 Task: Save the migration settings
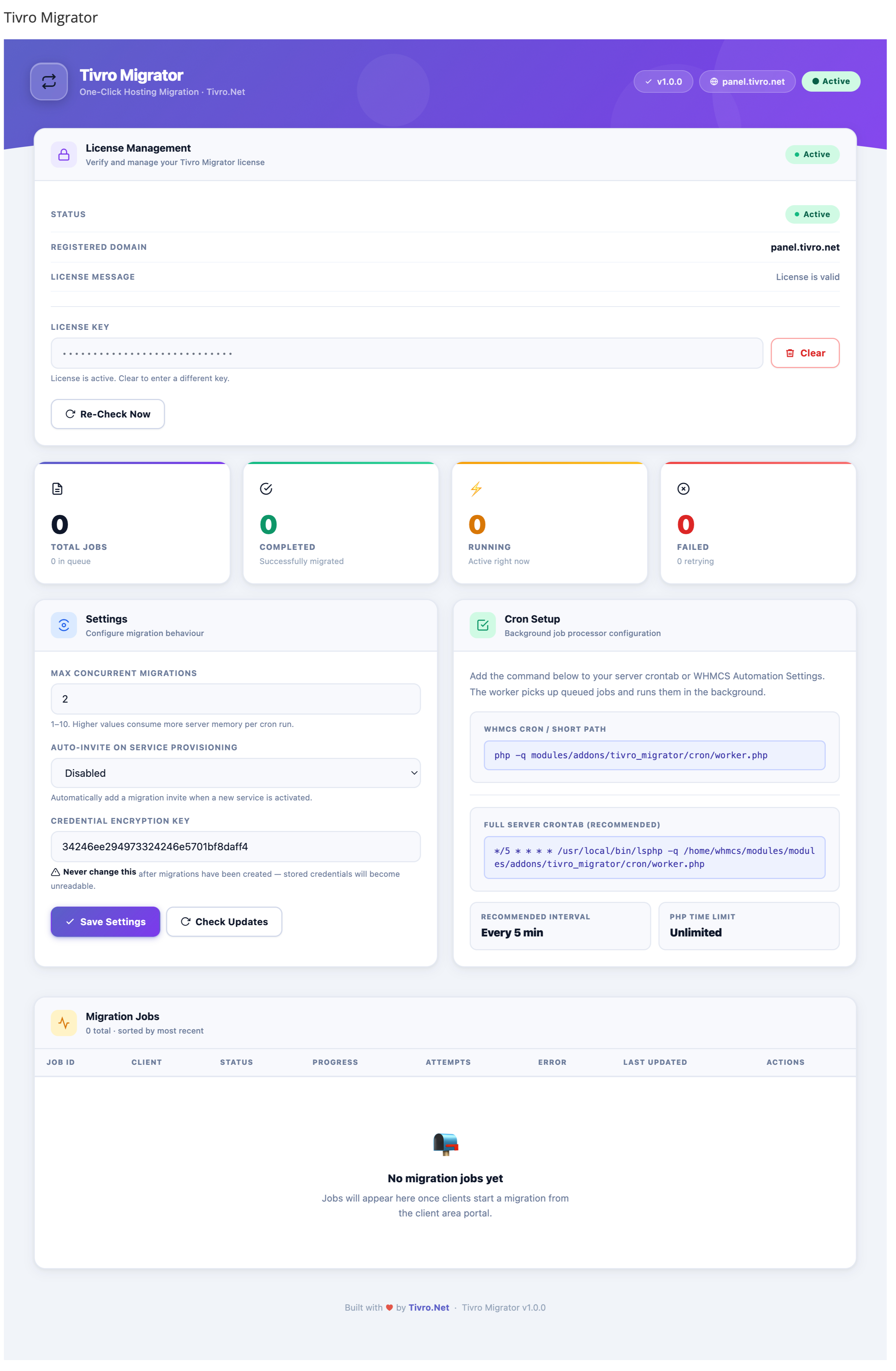pos(105,921)
